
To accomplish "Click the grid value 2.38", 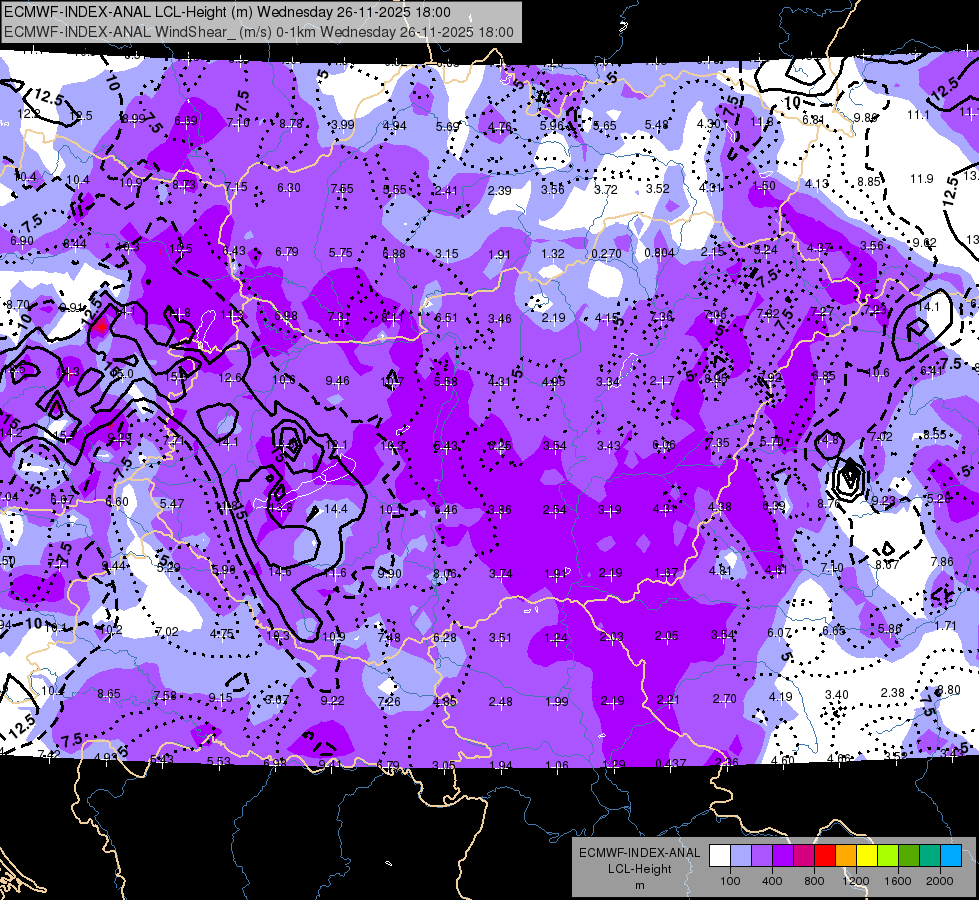I will [x=892, y=692].
